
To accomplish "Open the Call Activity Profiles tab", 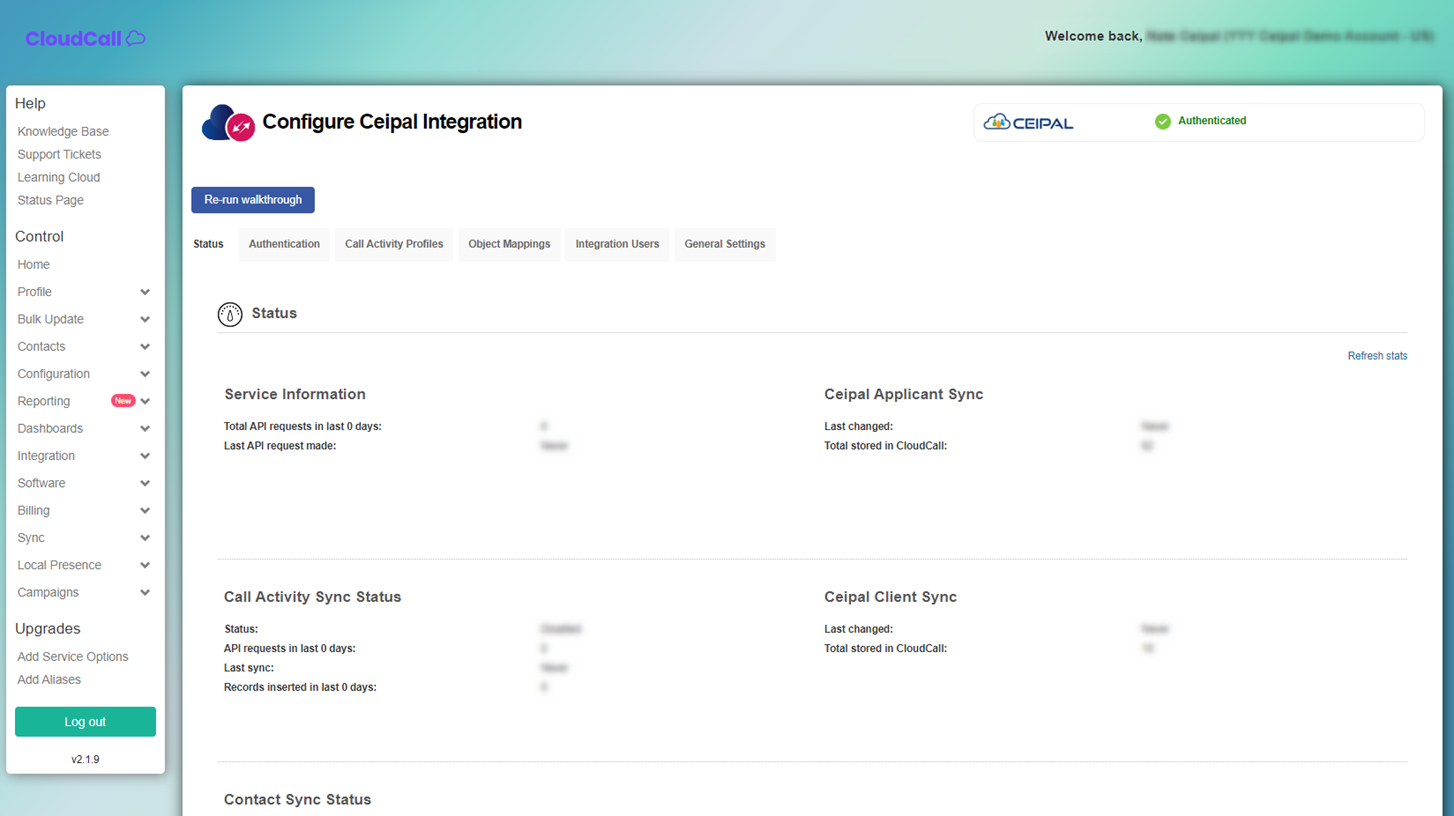I will coord(394,244).
